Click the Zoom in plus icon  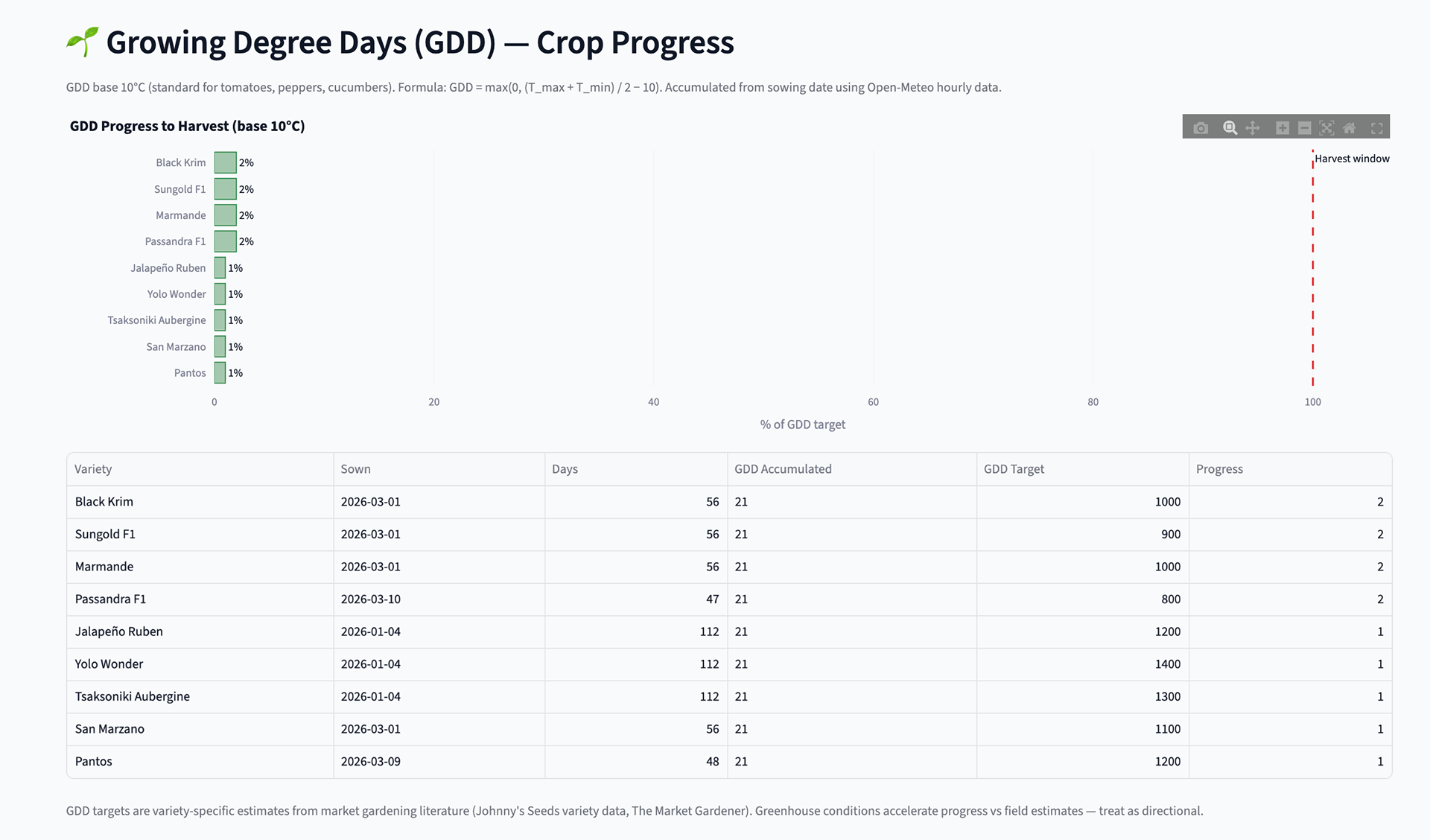click(x=1282, y=128)
